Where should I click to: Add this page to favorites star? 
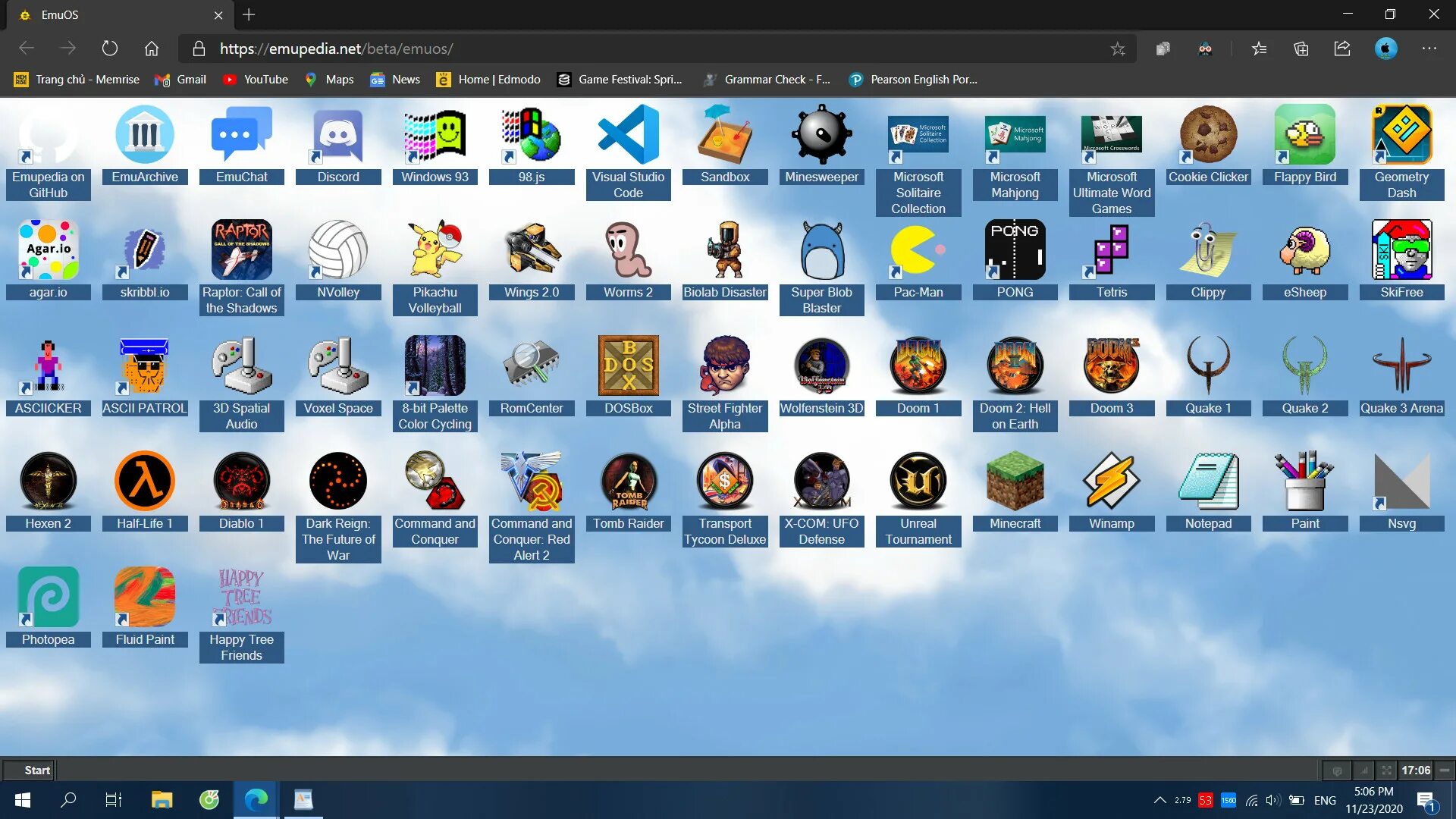[1117, 49]
